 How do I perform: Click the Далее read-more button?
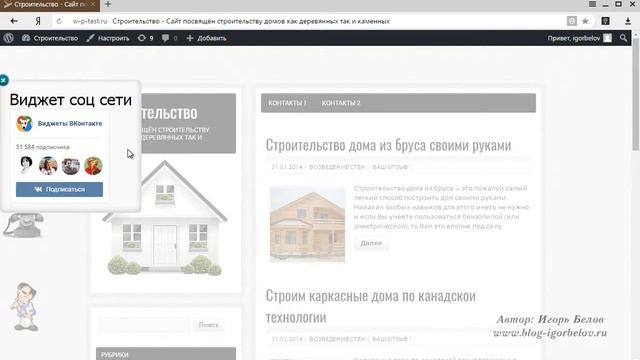371,243
